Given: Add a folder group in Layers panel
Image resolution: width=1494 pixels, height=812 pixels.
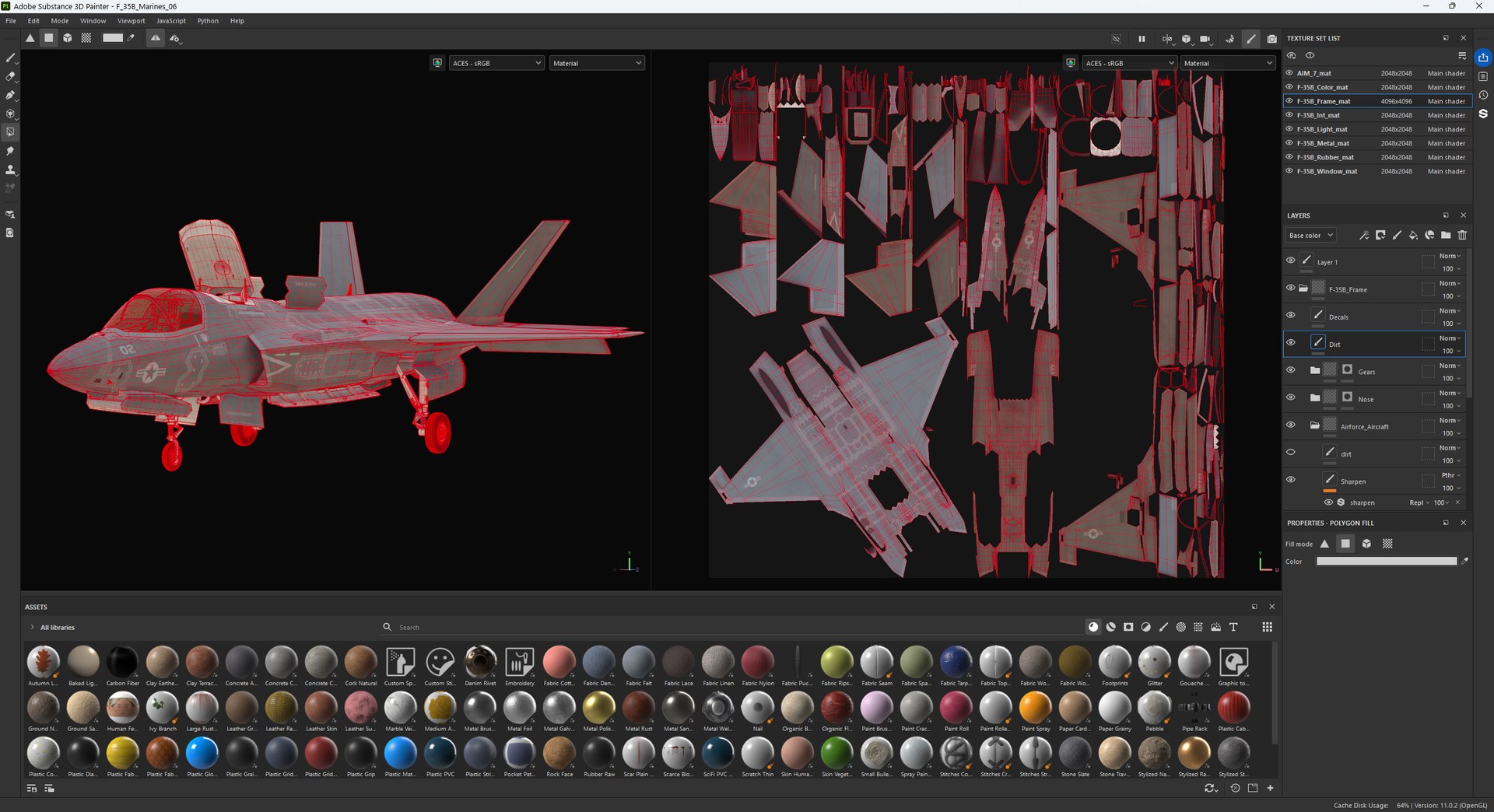Looking at the screenshot, I should pyautogui.click(x=1446, y=235).
